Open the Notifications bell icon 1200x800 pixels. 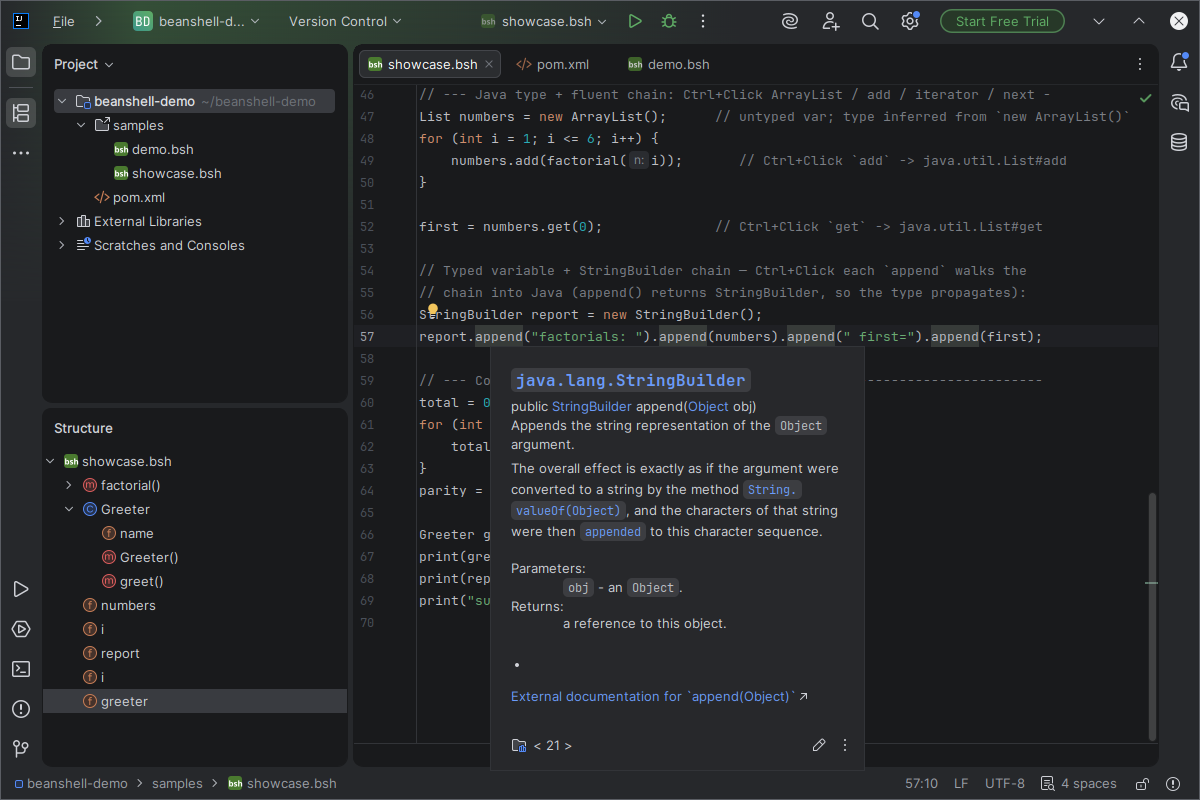1179,62
